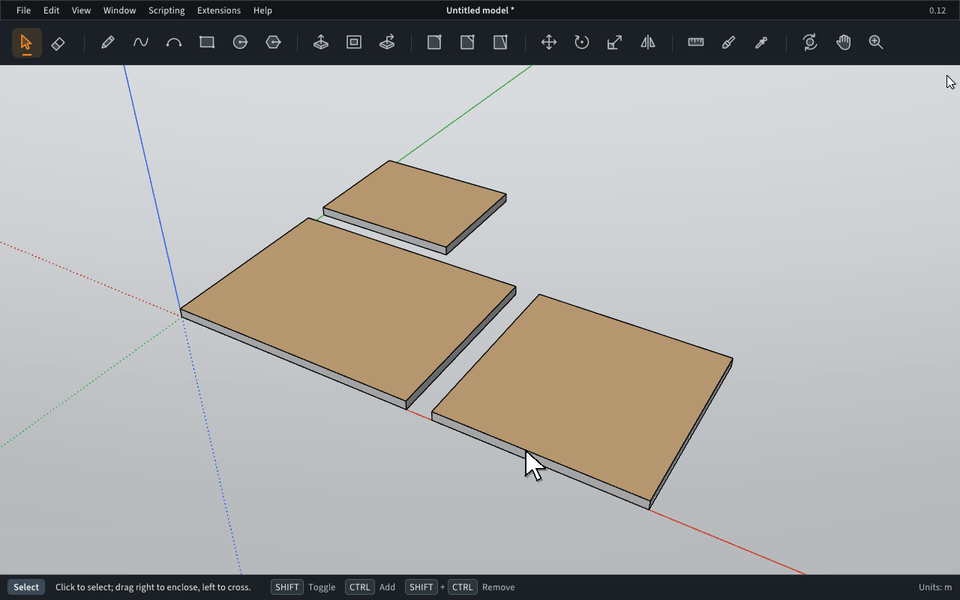Click the Untitled model title
Viewport: 960px width, 600px height.
(x=480, y=10)
